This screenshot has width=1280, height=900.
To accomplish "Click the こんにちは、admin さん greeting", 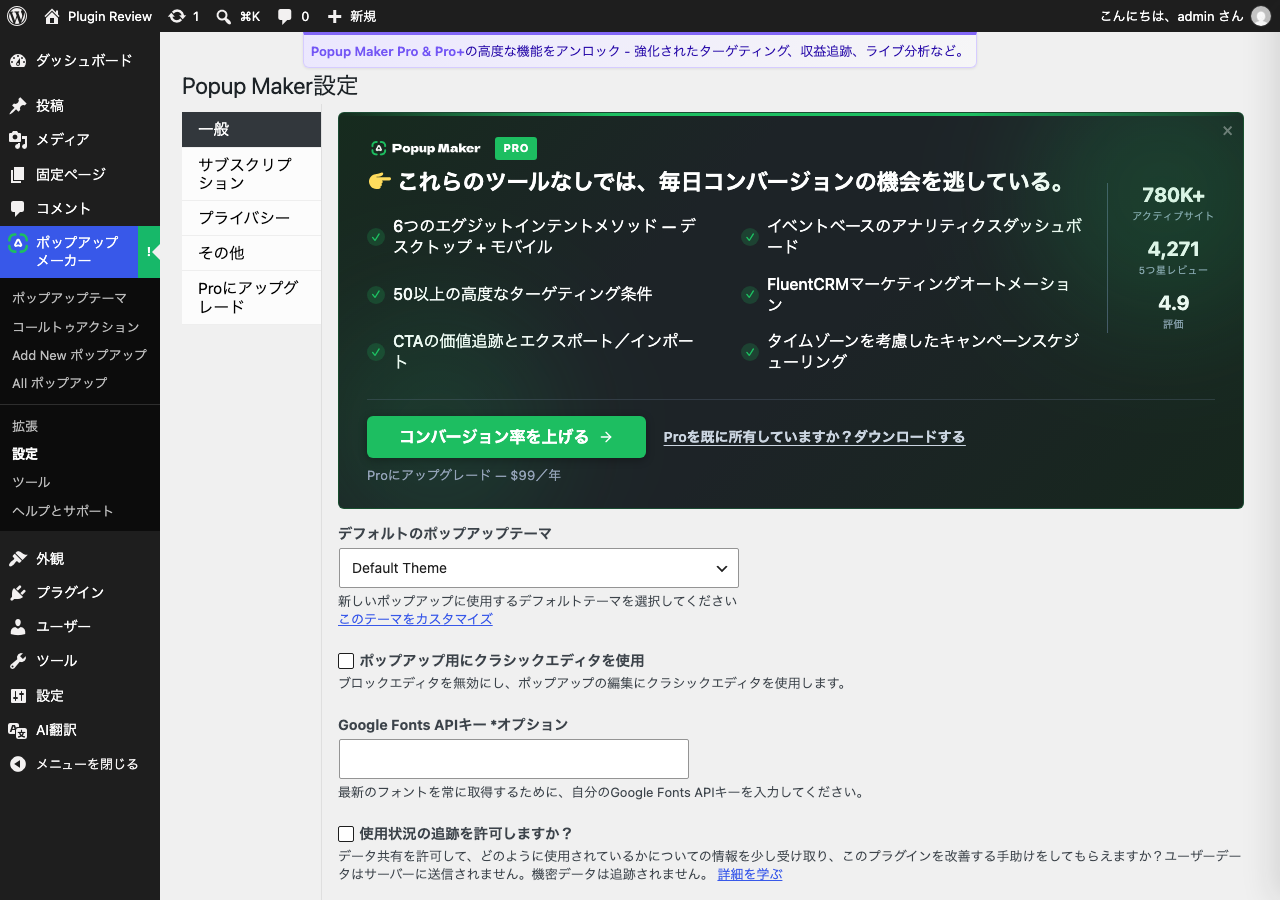I will [1170, 17].
